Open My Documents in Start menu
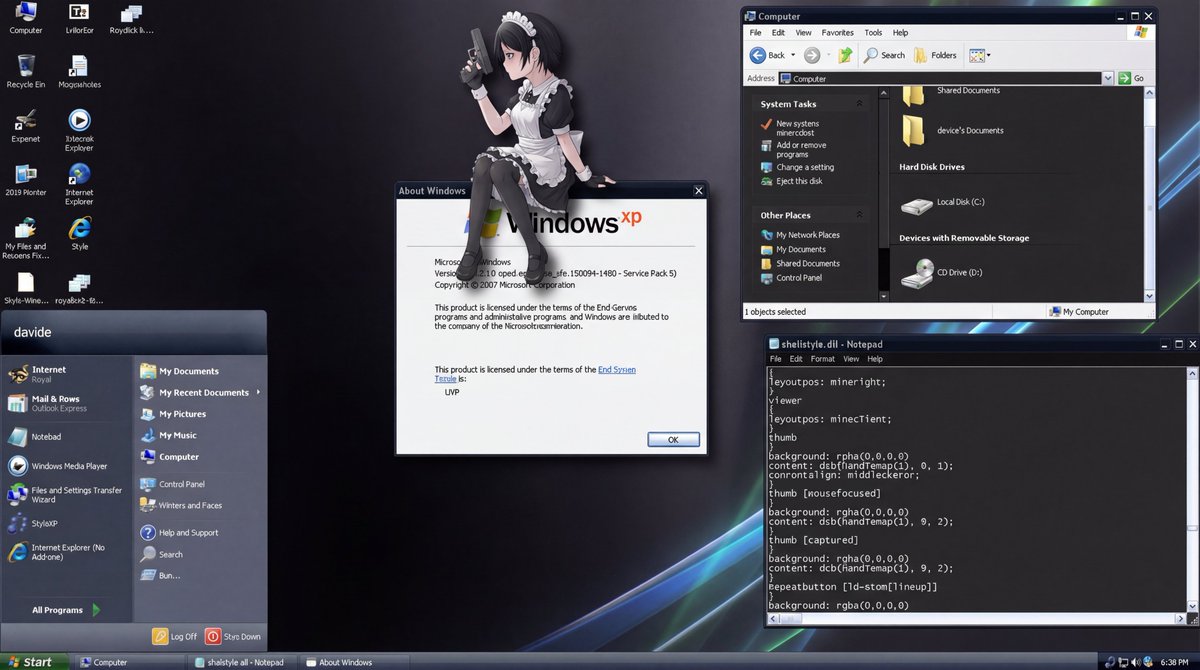The image size is (1200, 670). tap(180, 371)
